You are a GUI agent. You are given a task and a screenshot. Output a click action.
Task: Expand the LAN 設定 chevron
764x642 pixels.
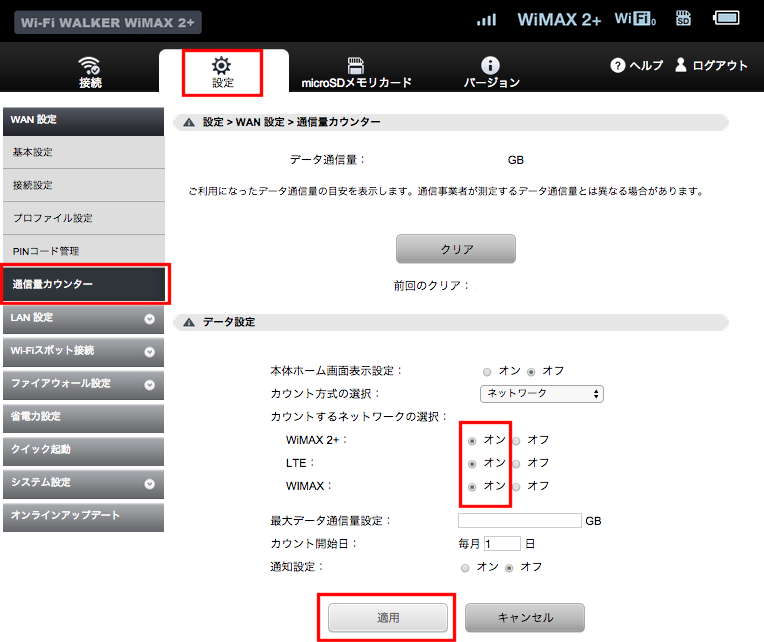[150, 319]
